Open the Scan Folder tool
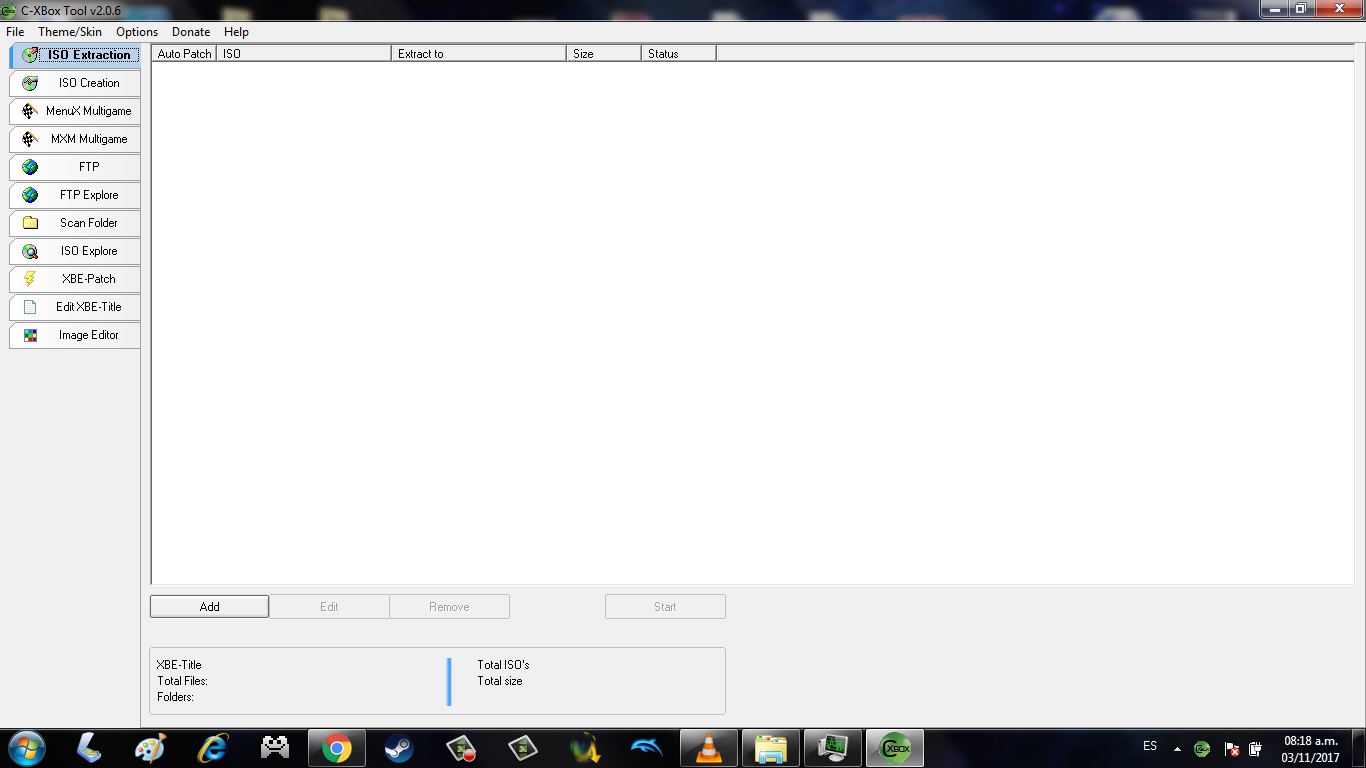The height and width of the screenshot is (768, 1366). pos(75,223)
